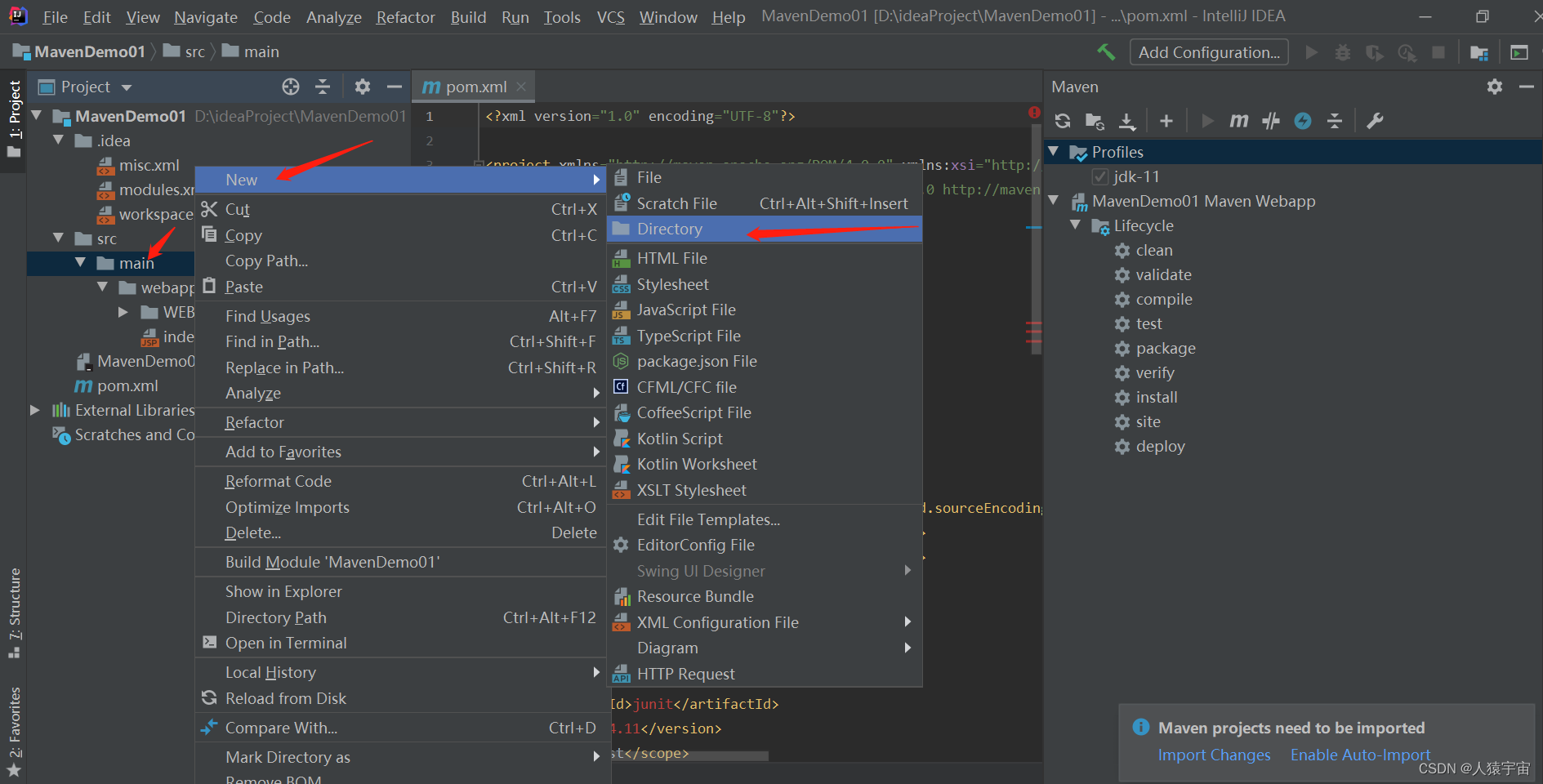
Task: Click Collapse All icon in Project panel
Action: point(323,87)
